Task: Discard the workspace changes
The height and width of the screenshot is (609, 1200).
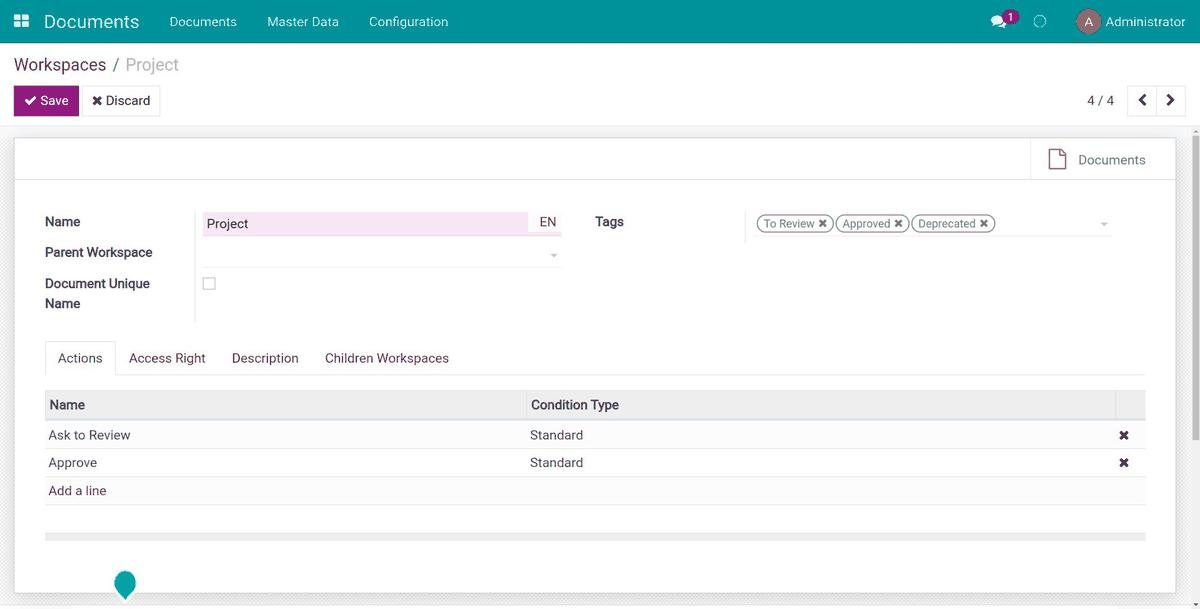Action: coord(121,100)
